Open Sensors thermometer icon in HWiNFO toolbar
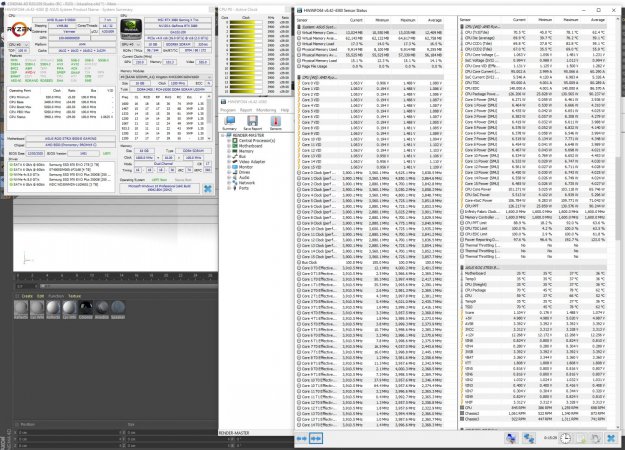Screen dimensions: 625x450 click(275, 123)
